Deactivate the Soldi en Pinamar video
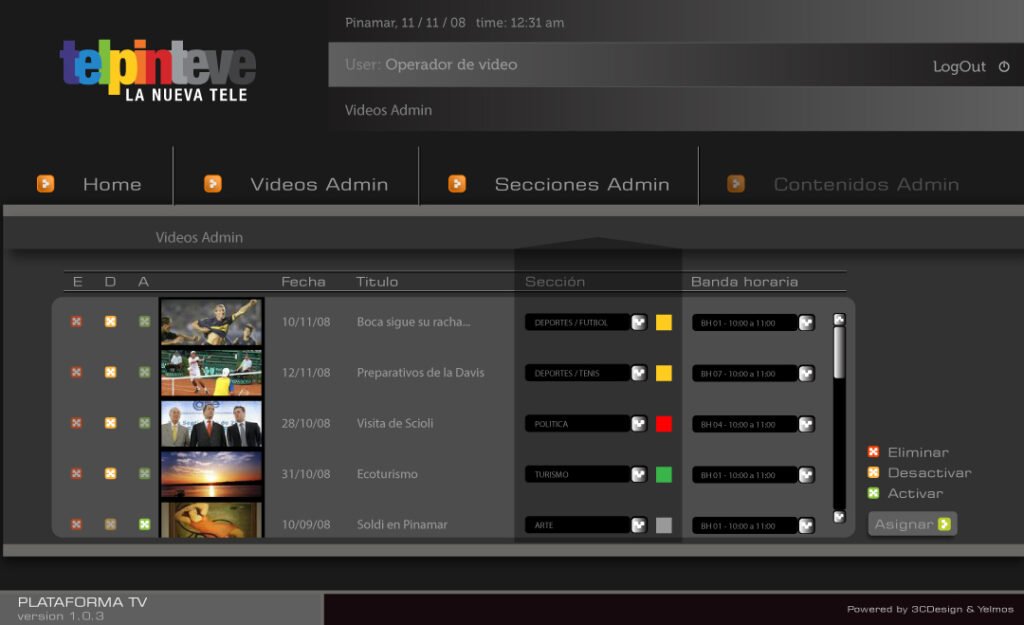This screenshot has width=1024, height=625. 110,524
